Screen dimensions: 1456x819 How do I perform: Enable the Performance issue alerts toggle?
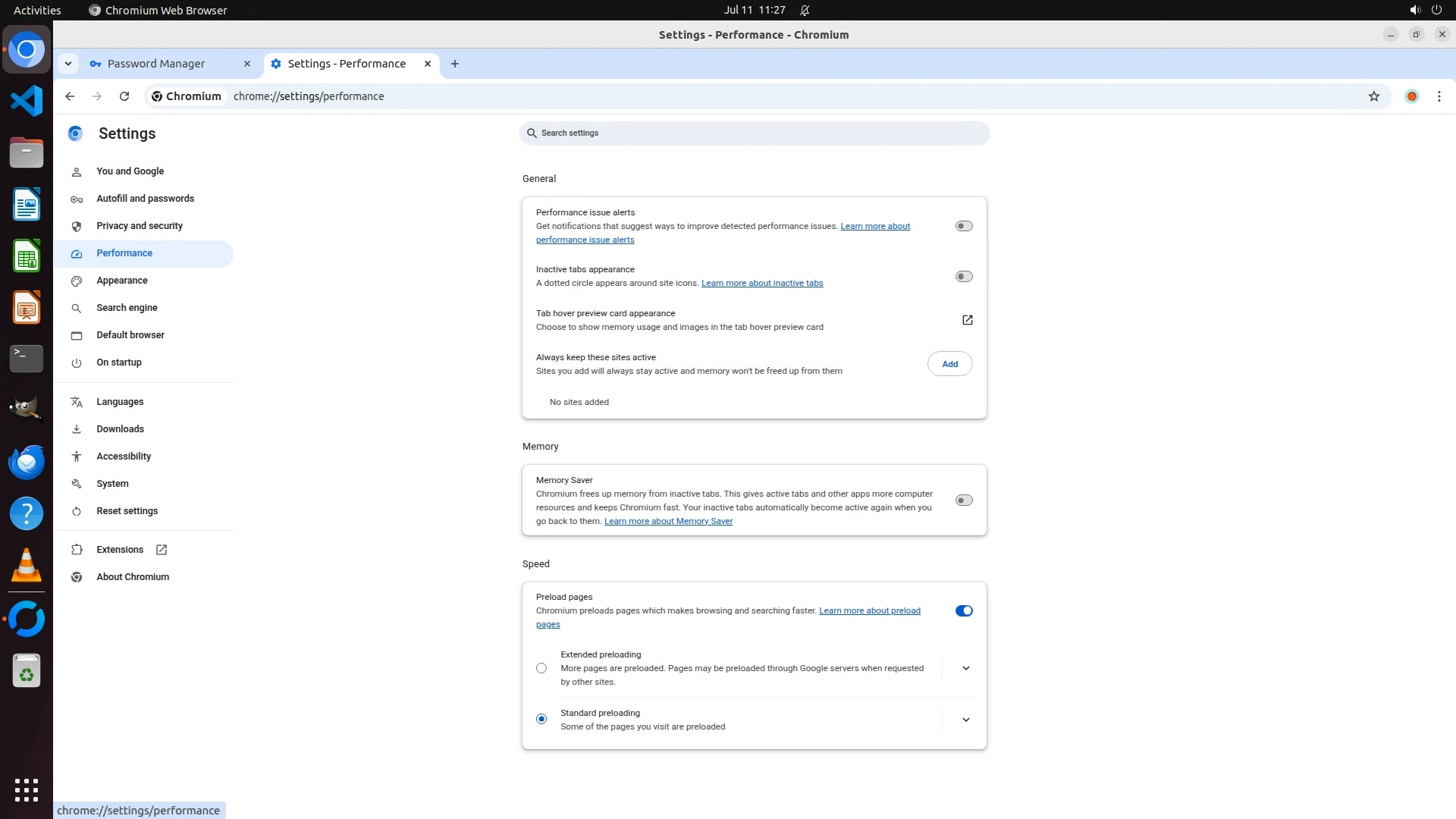(963, 226)
